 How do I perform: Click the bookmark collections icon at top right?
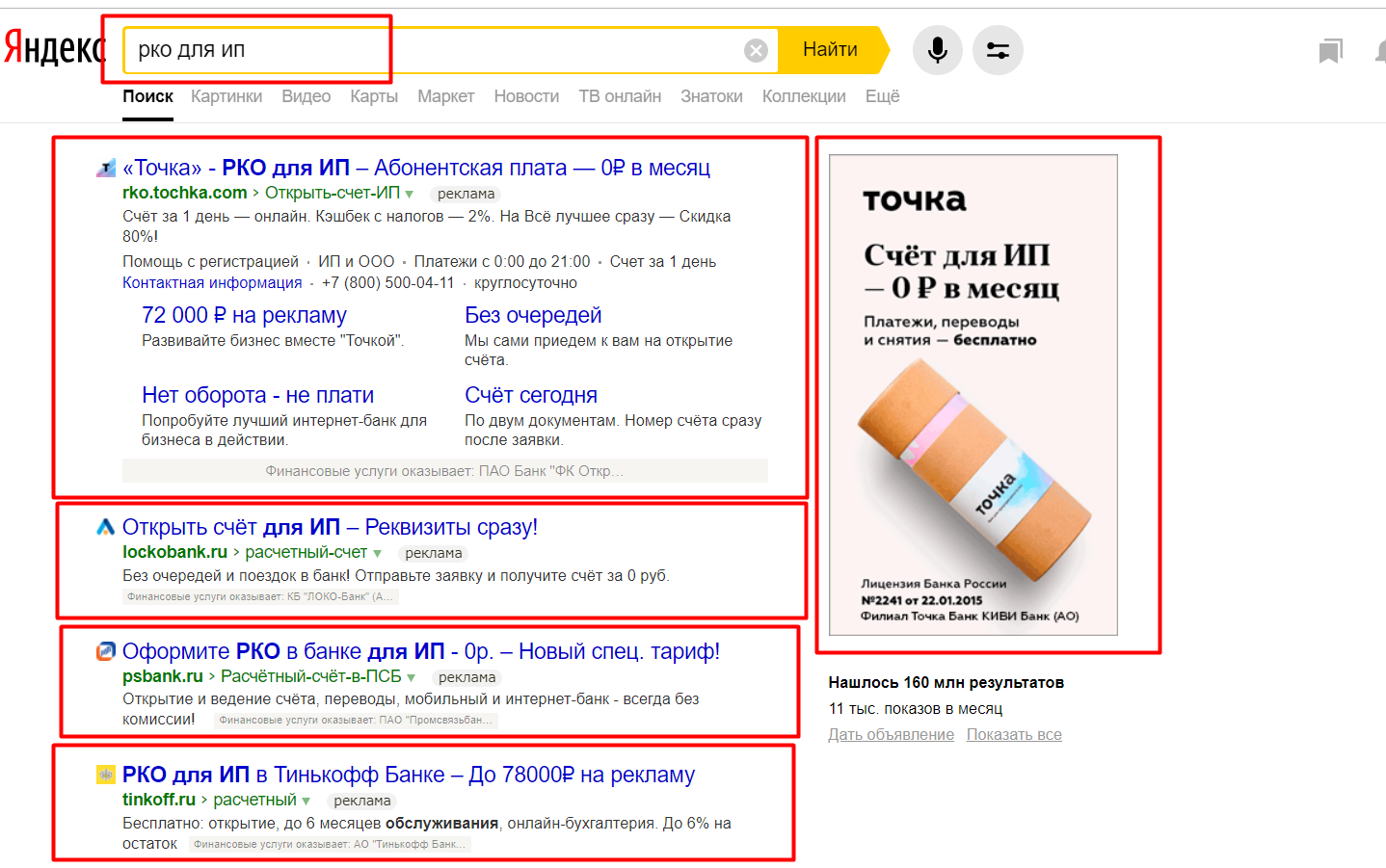[1331, 51]
